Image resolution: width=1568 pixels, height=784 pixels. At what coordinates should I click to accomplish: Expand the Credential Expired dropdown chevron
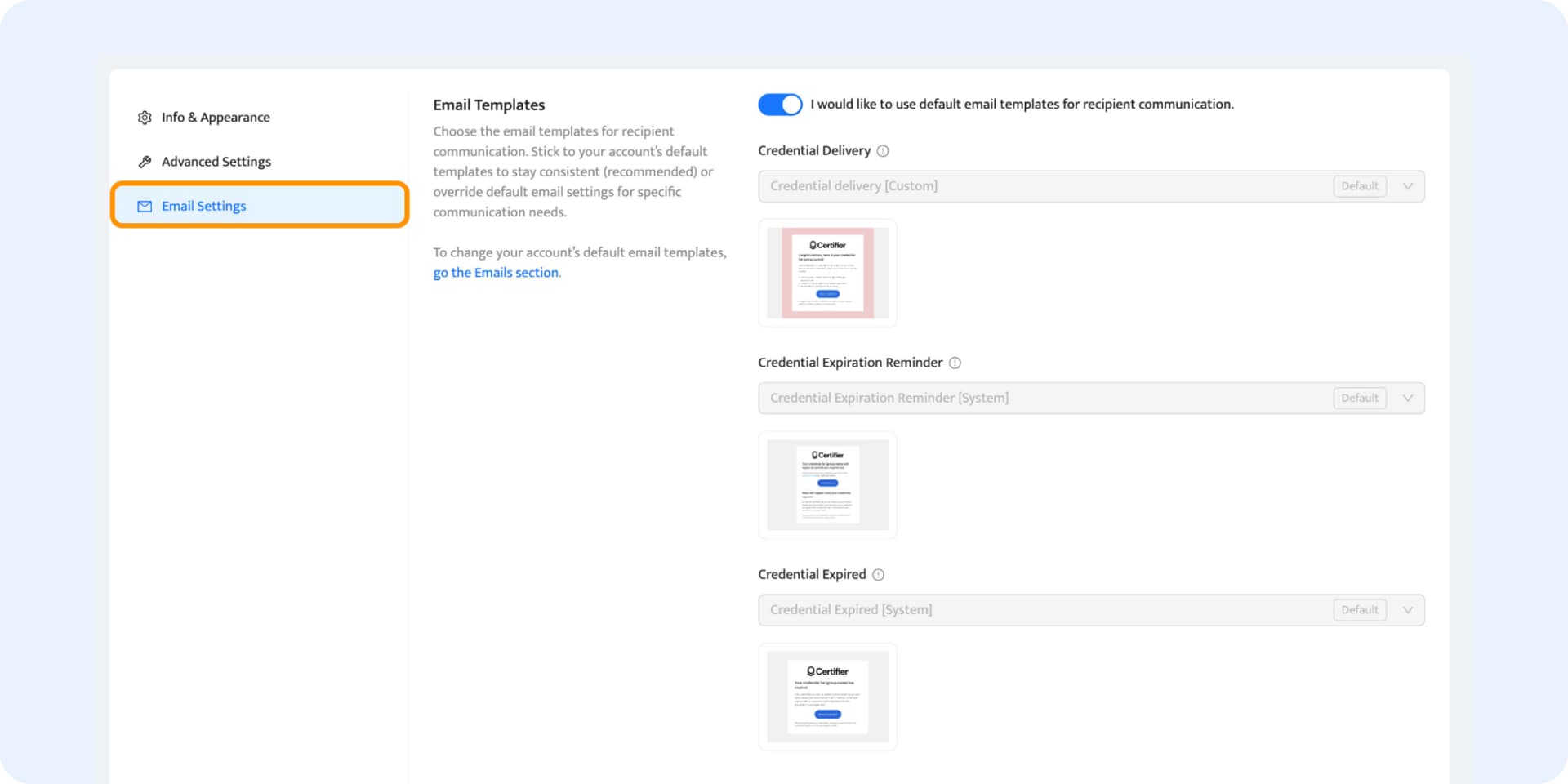coord(1408,610)
